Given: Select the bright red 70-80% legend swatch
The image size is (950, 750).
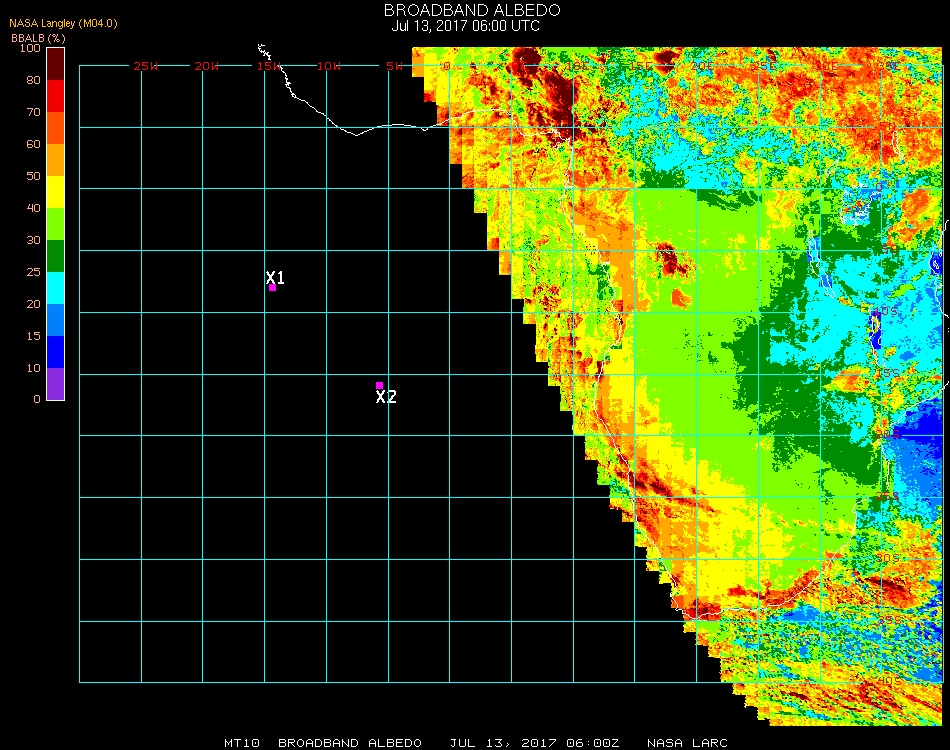Looking at the screenshot, I should pyautogui.click(x=56, y=96).
